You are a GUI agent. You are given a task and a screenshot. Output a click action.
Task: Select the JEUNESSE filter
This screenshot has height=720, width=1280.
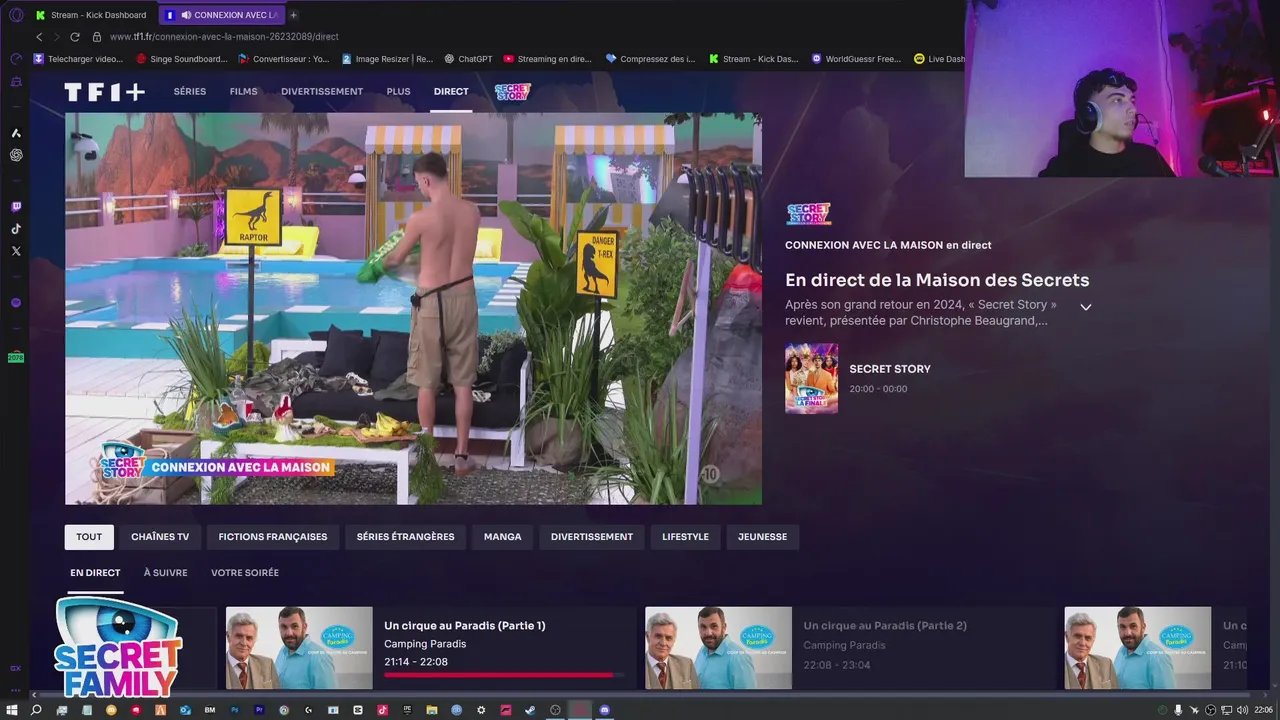762,537
